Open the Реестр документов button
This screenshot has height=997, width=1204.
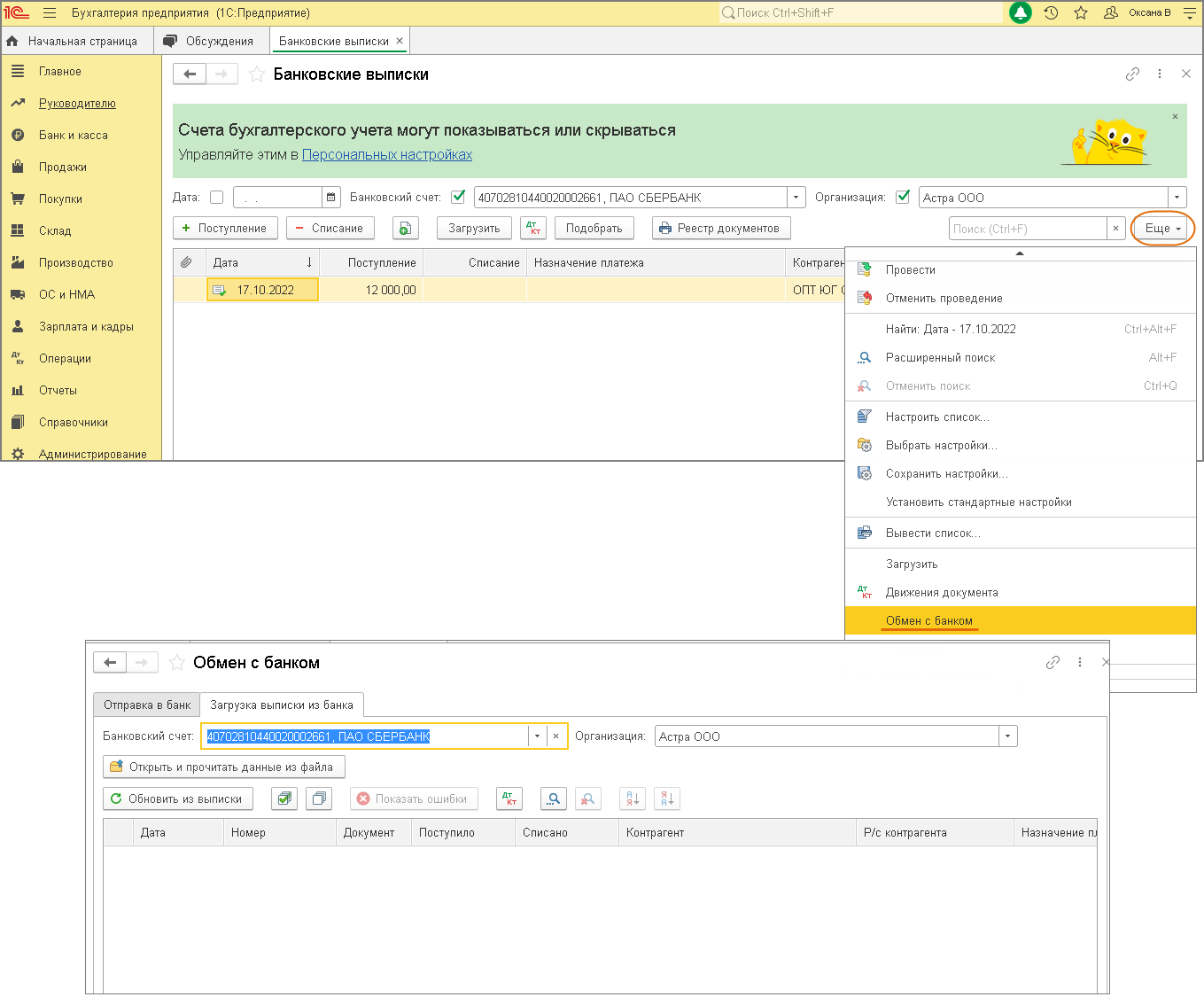click(x=721, y=229)
